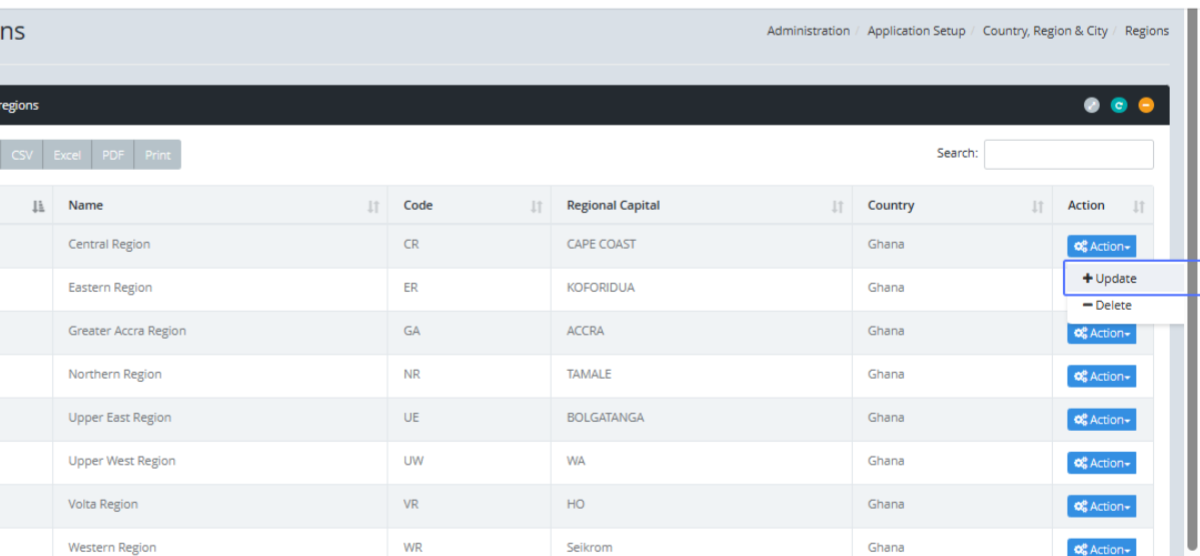Viewport: 1200px width, 556px height.
Task: Expand Action dropdown for Upper West Region
Action: (x=1101, y=463)
